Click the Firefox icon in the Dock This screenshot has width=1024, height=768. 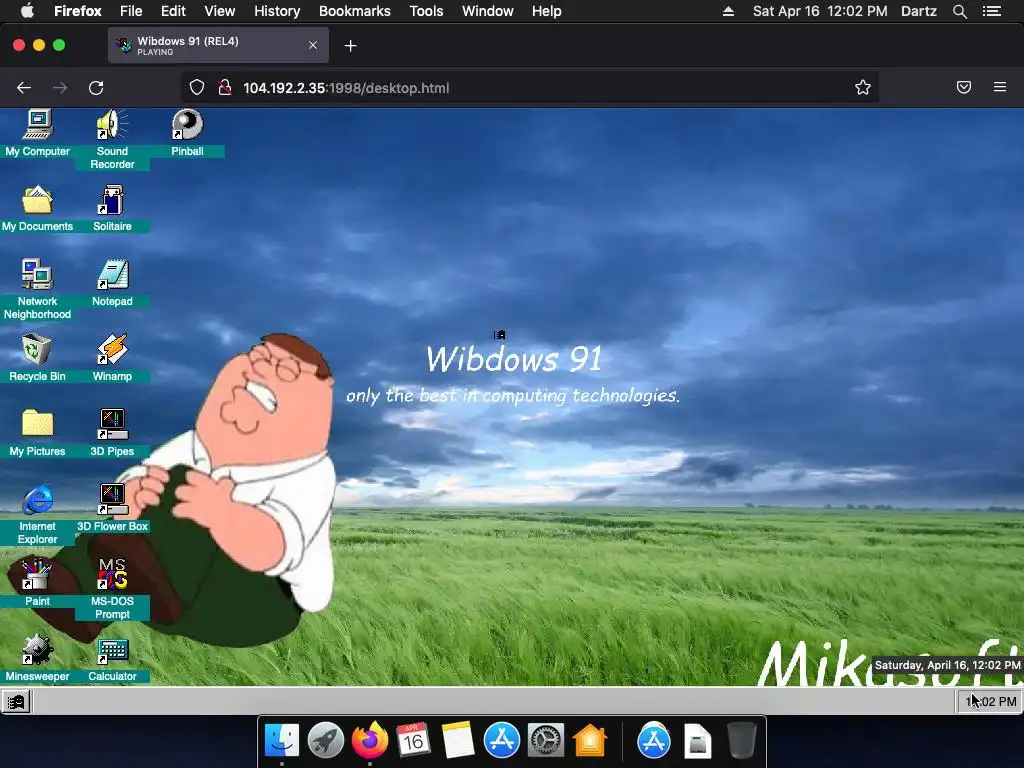pos(370,740)
